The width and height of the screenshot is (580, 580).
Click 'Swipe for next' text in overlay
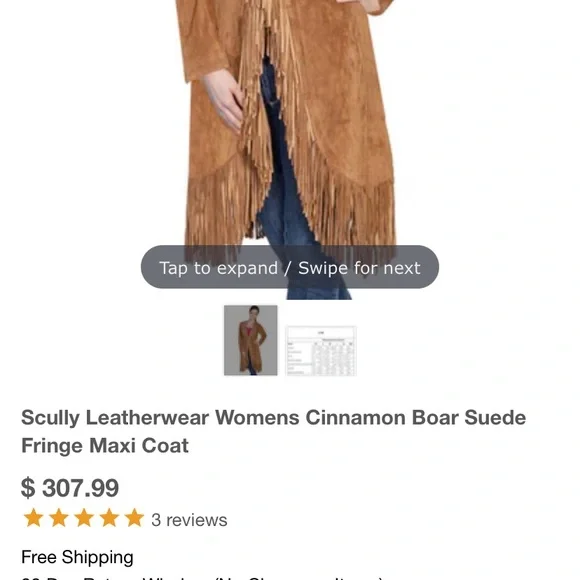(359, 268)
